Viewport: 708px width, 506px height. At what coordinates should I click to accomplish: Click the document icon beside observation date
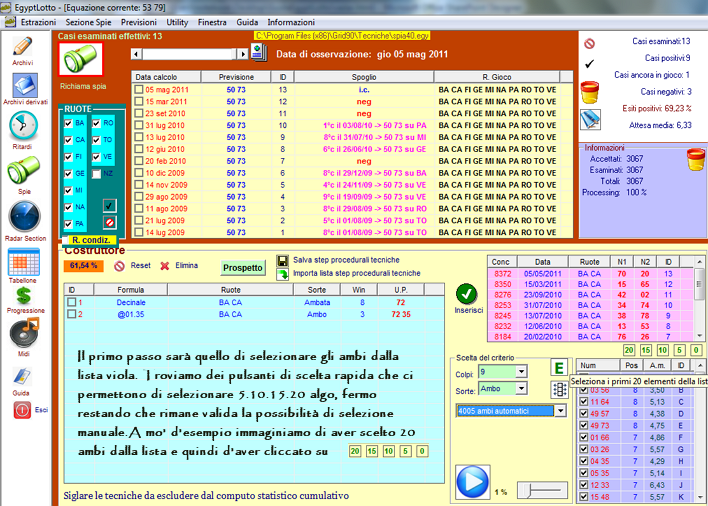[x=259, y=53]
